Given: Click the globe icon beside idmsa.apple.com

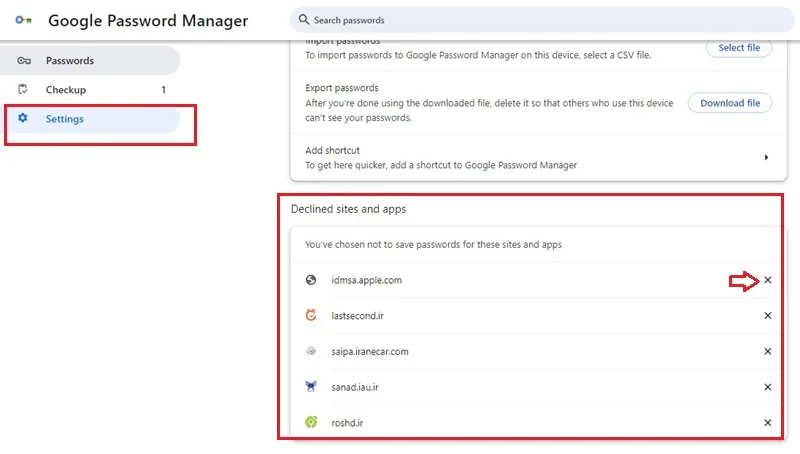Looking at the screenshot, I should 311,280.
